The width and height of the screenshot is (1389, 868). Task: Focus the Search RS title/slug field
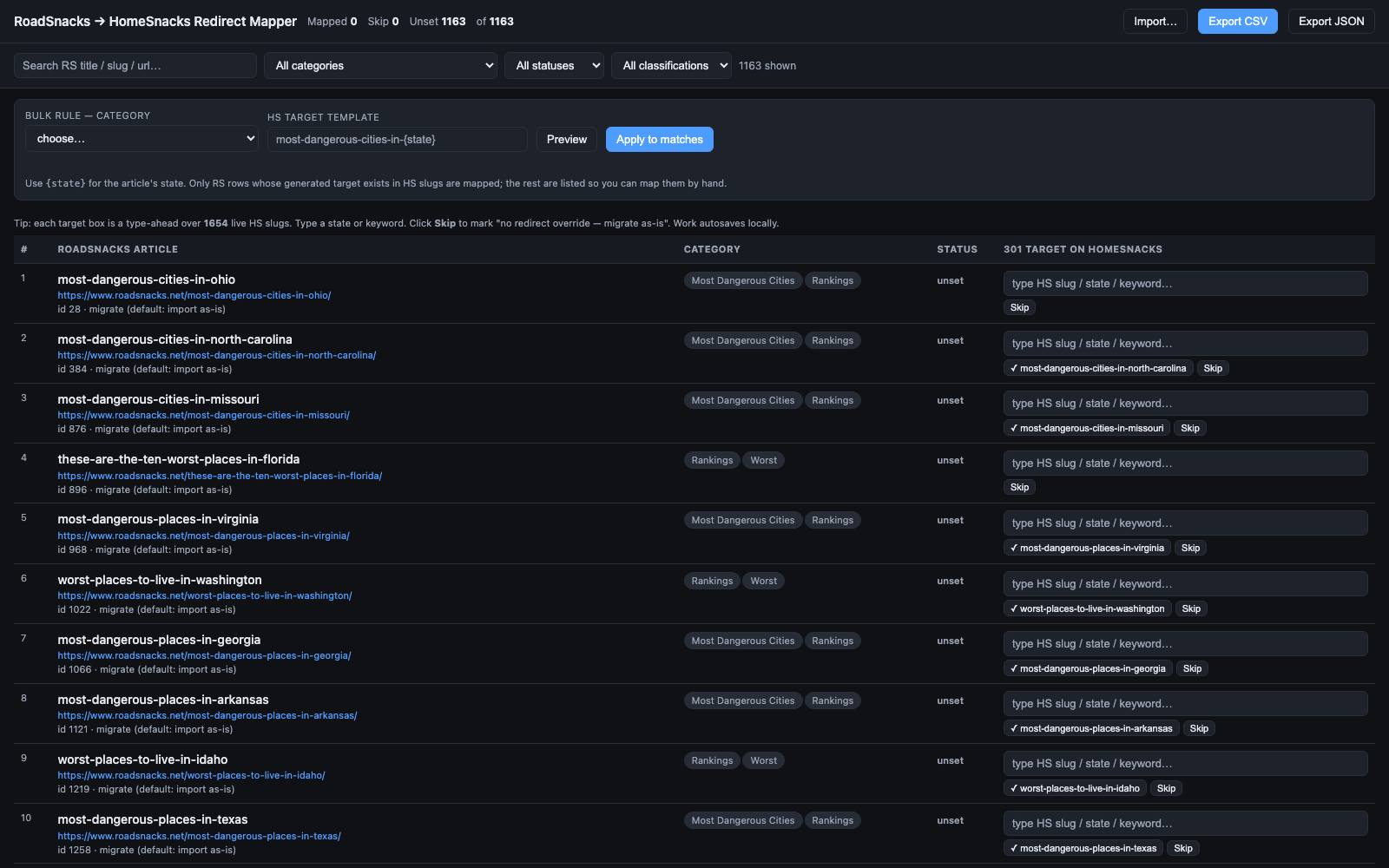[x=135, y=66]
